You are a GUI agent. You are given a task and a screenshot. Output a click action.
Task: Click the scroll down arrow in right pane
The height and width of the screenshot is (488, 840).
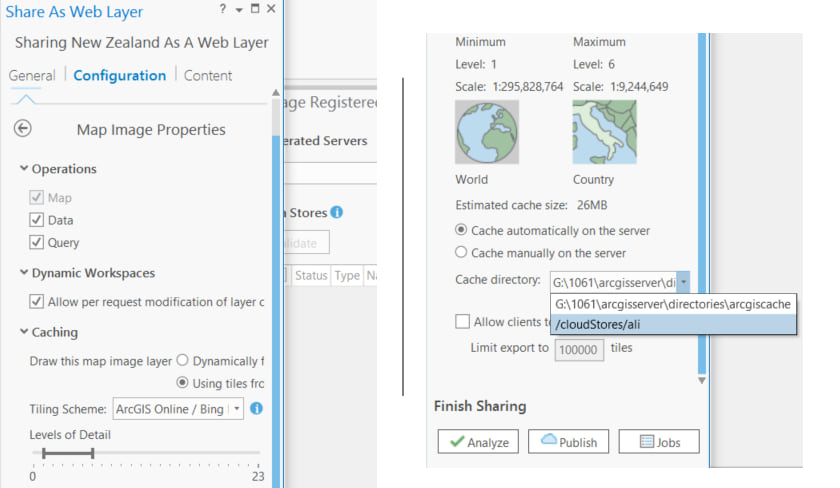702,380
